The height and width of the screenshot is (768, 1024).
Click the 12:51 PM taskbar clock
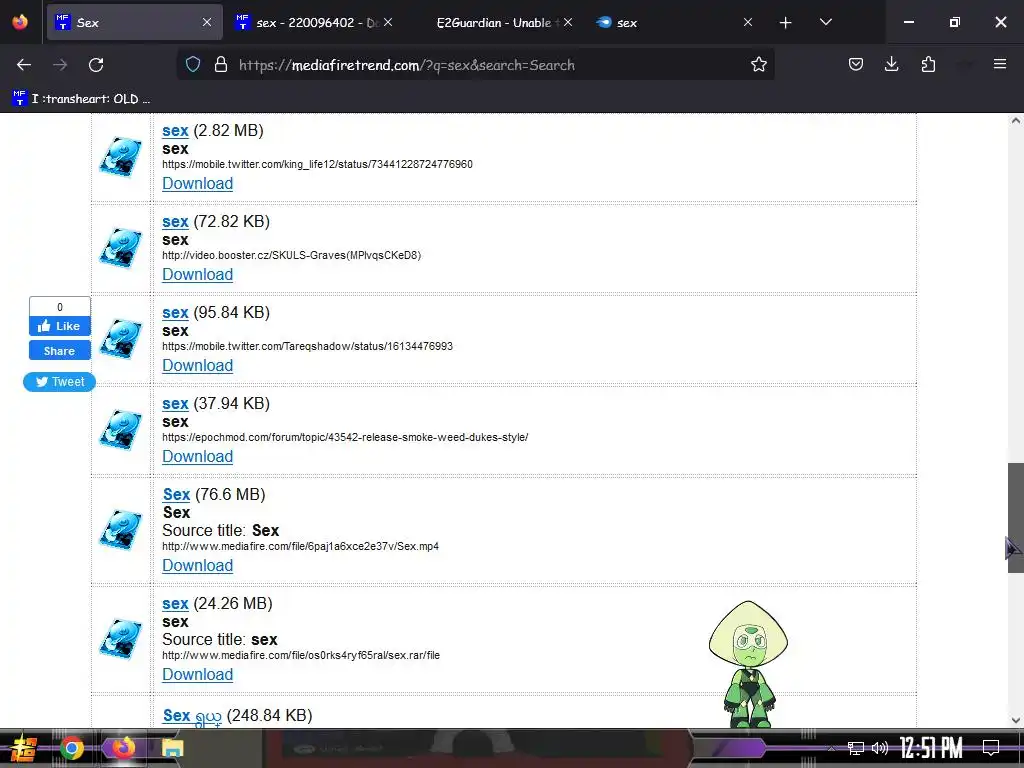click(931, 748)
